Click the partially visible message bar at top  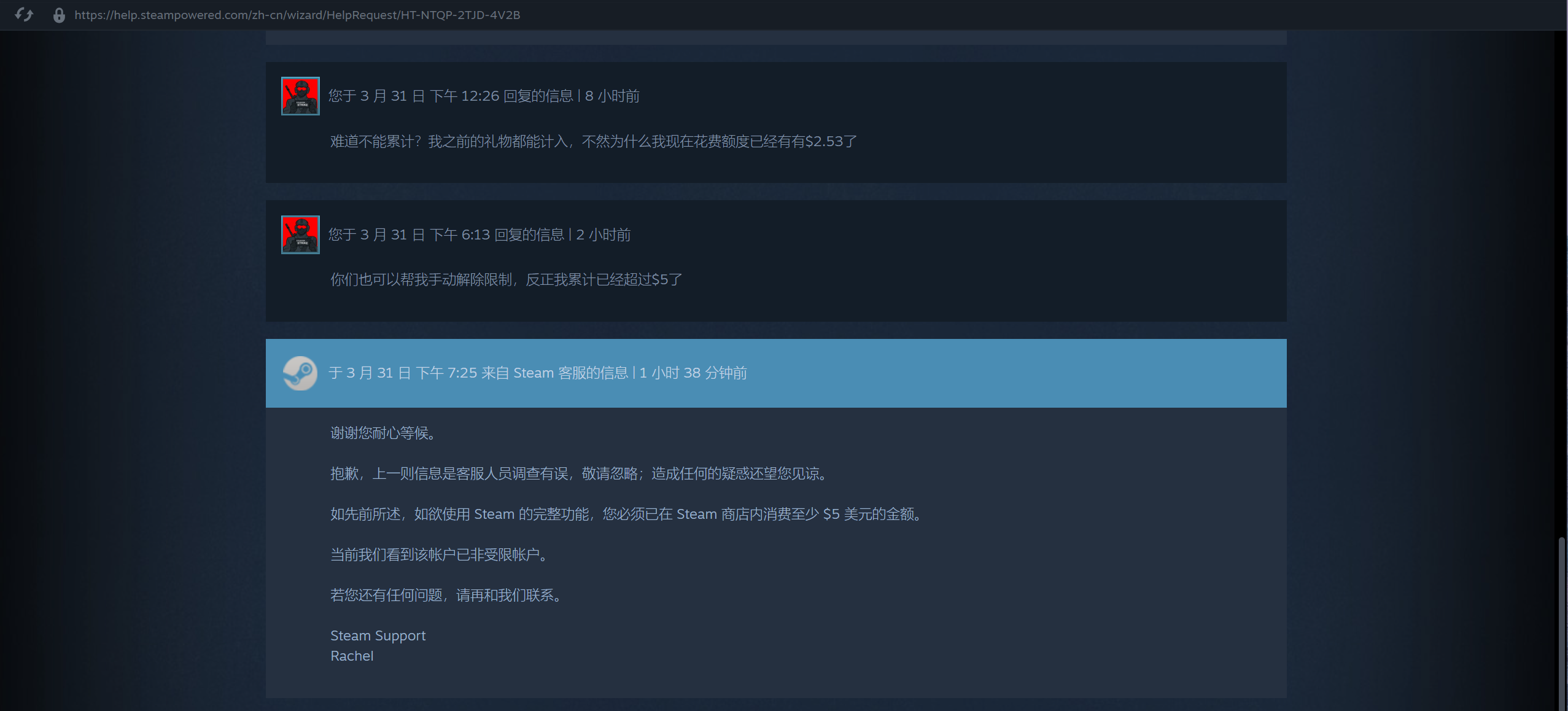click(776, 37)
